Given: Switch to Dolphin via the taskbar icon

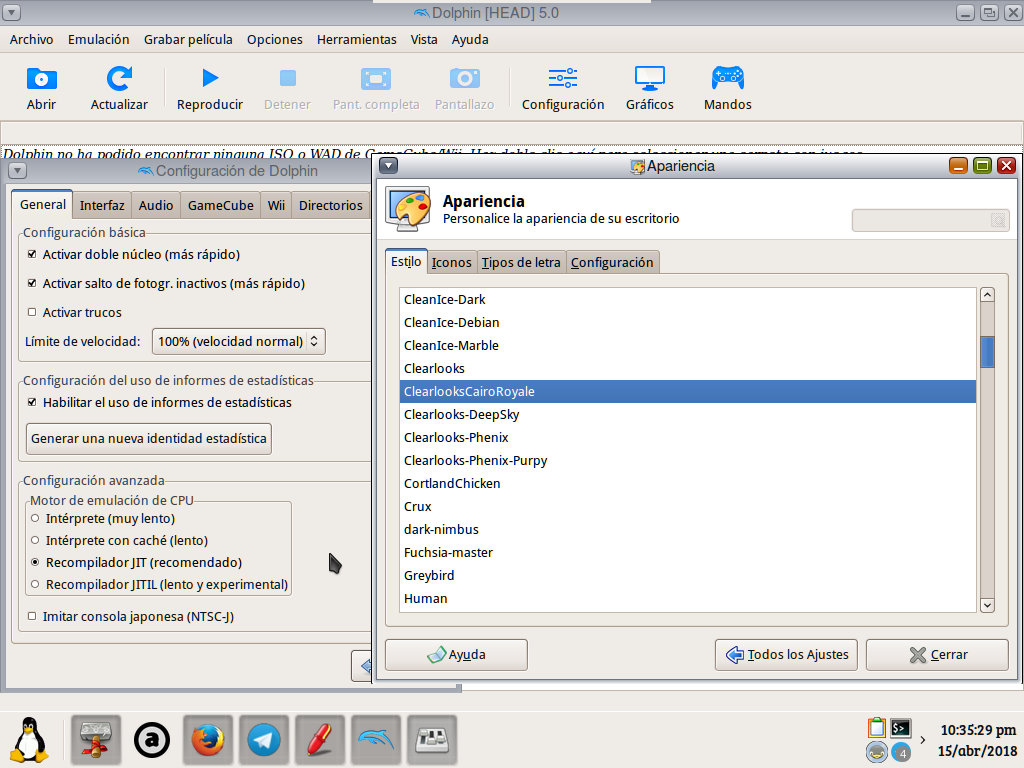Looking at the screenshot, I should click(x=376, y=740).
